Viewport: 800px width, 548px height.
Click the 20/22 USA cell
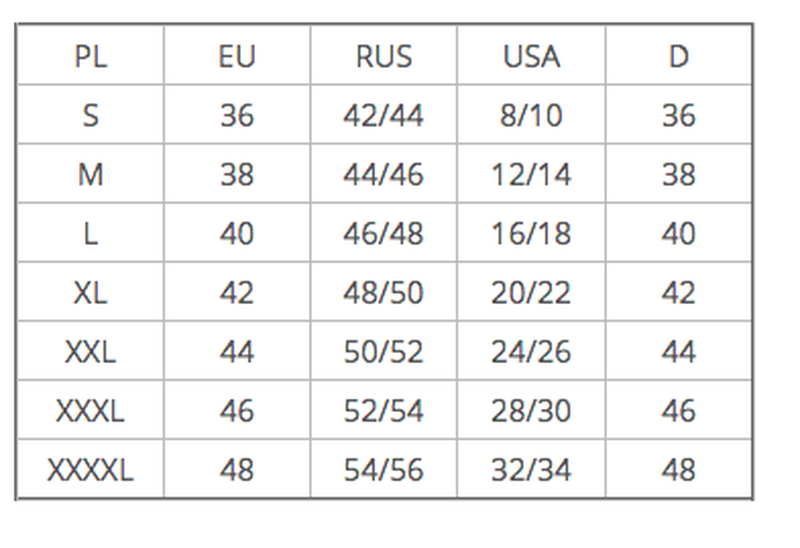pyautogui.click(x=531, y=292)
